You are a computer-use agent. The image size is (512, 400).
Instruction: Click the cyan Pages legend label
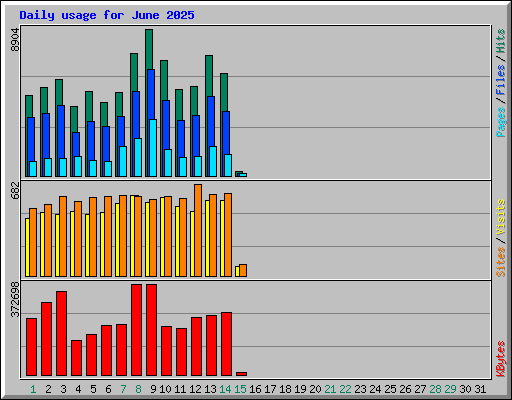[x=501, y=122]
